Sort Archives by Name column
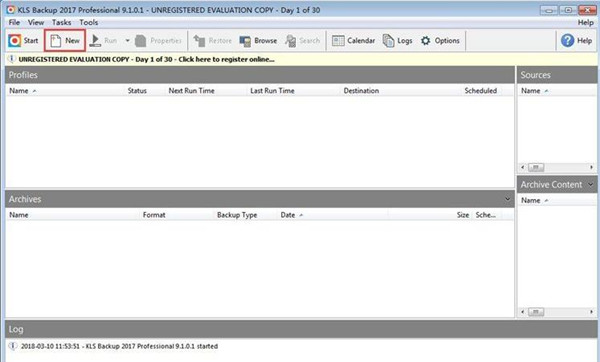Image resolution: width=600 pixels, height=362 pixels. [19, 215]
